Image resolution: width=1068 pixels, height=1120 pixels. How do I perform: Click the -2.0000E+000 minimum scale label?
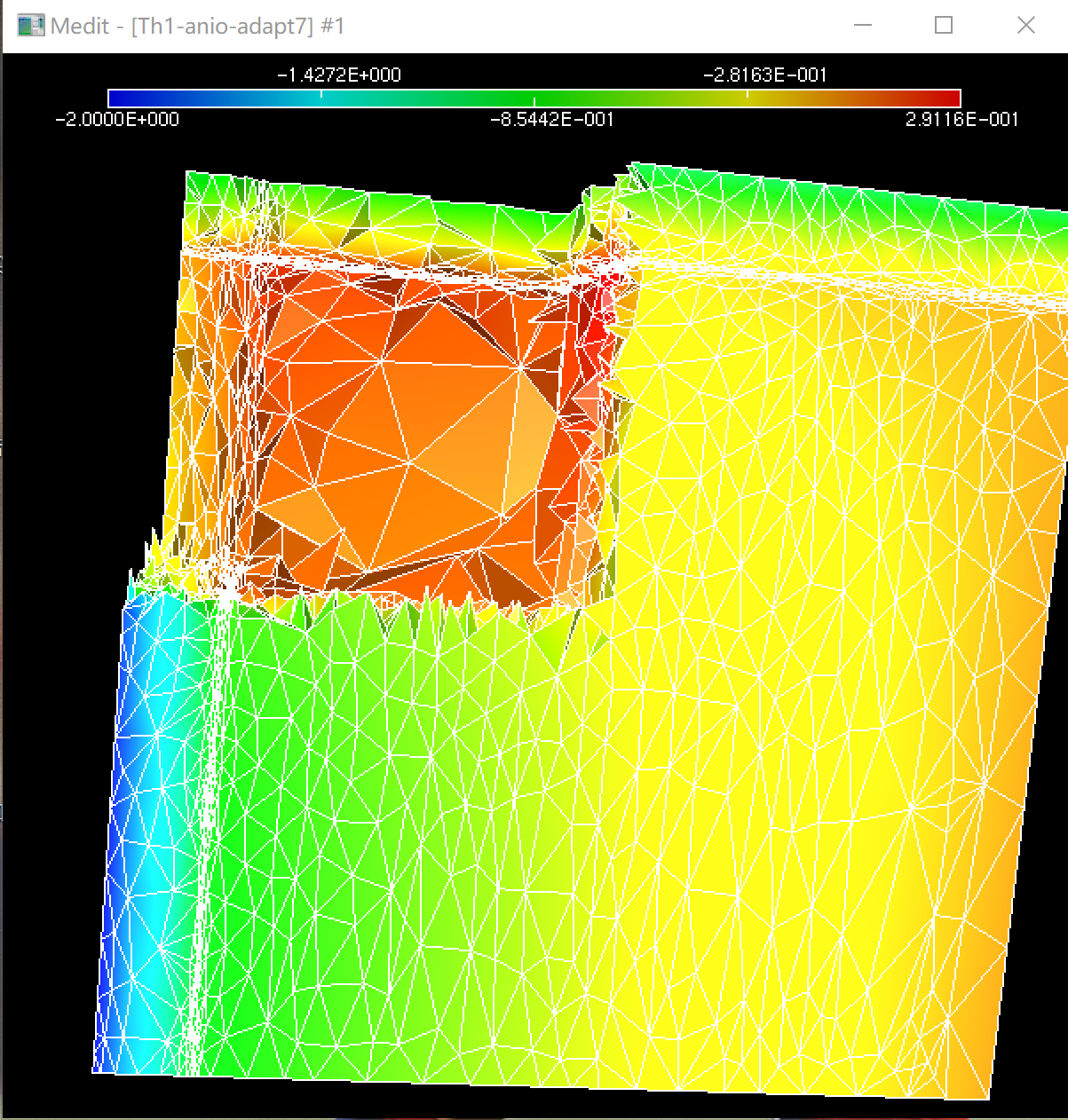tap(117, 120)
